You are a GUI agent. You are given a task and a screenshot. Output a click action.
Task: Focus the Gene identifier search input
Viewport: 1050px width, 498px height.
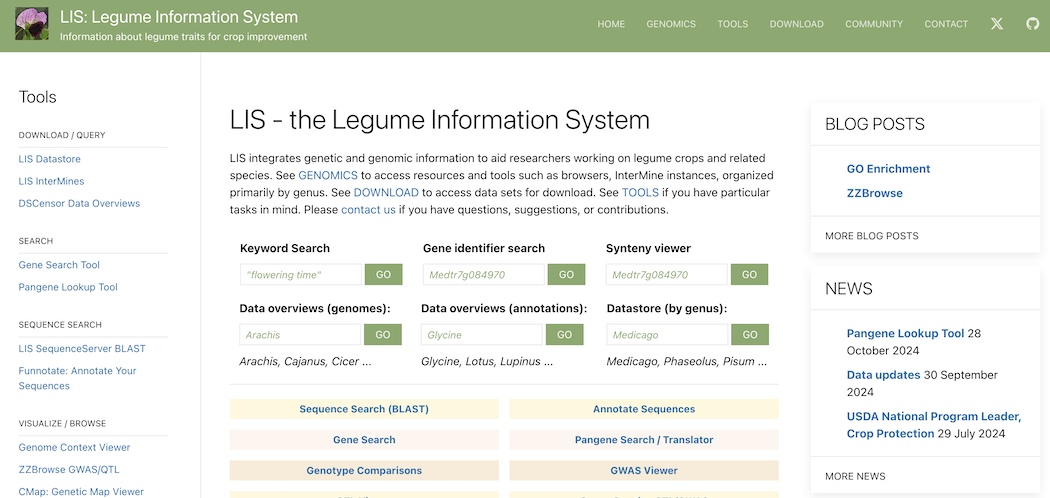tap(484, 274)
